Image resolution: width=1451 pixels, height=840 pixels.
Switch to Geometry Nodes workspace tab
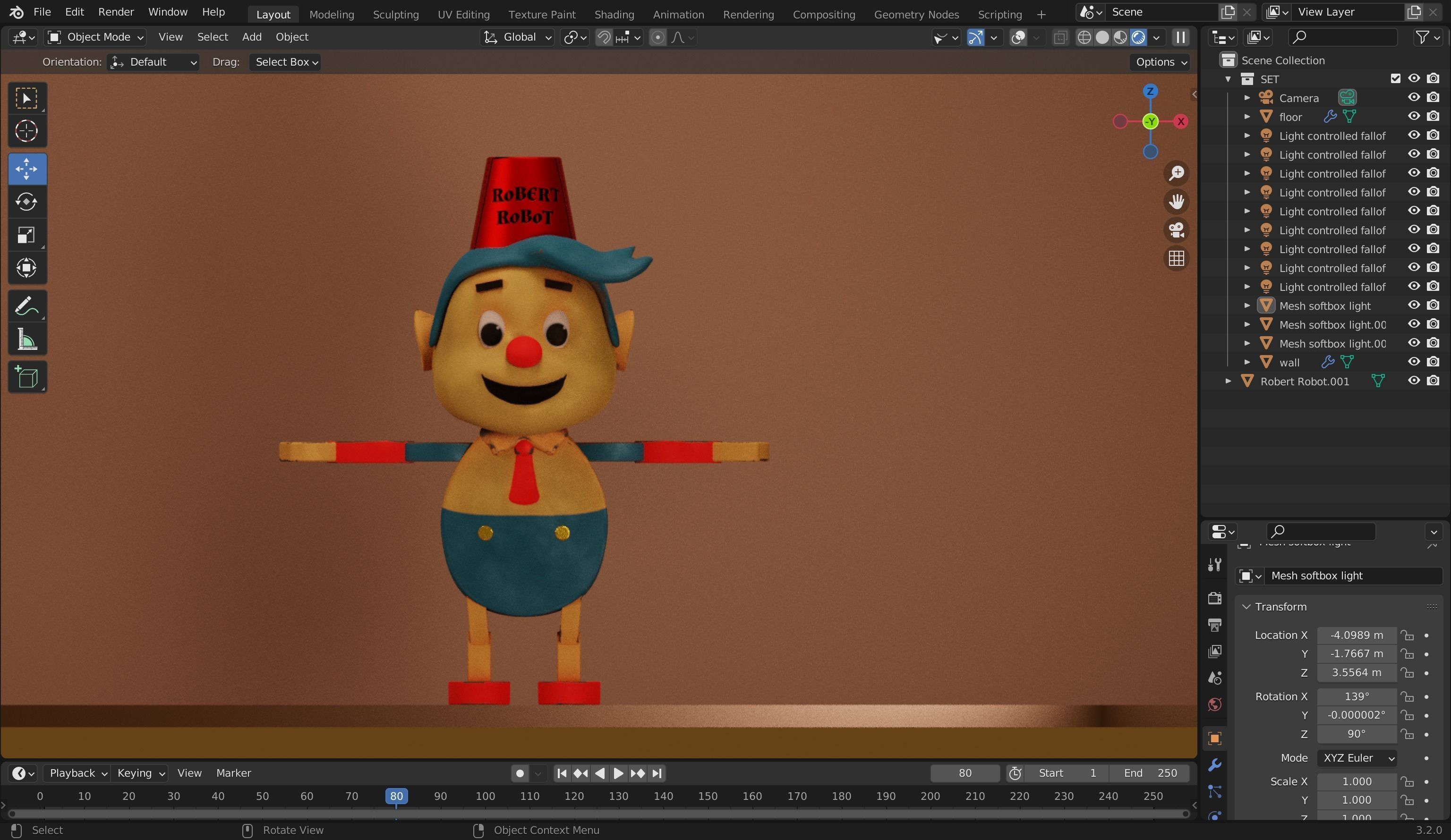tap(916, 14)
